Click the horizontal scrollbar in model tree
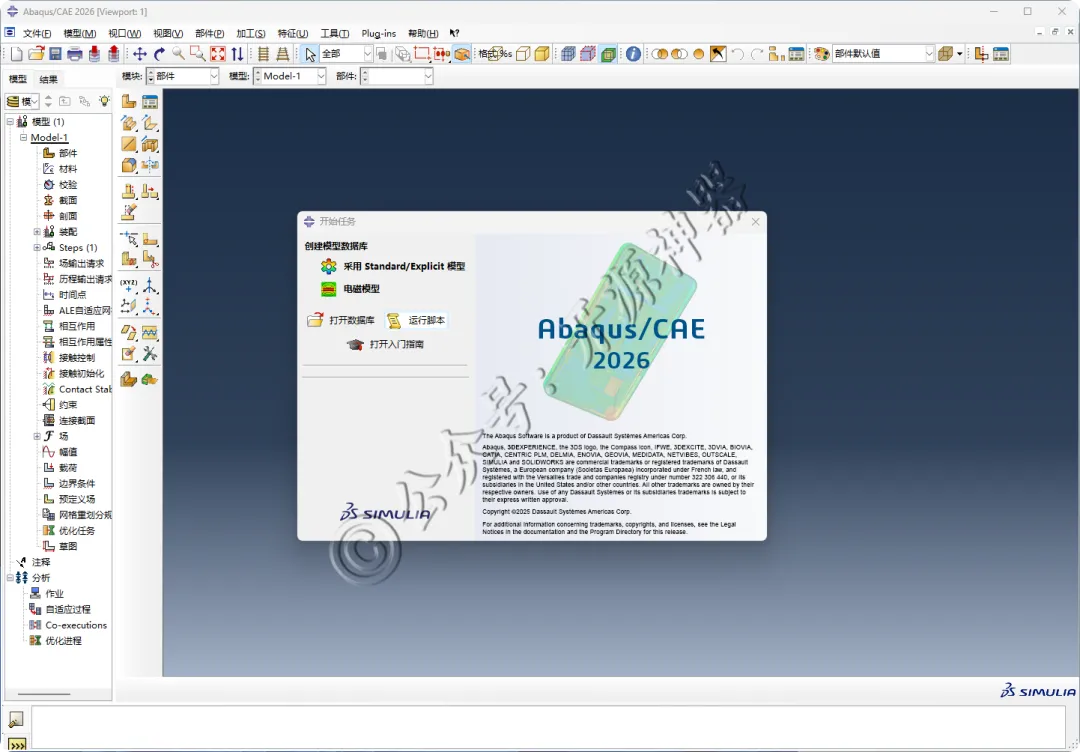This screenshot has width=1080, height=752. coord(44,694)
